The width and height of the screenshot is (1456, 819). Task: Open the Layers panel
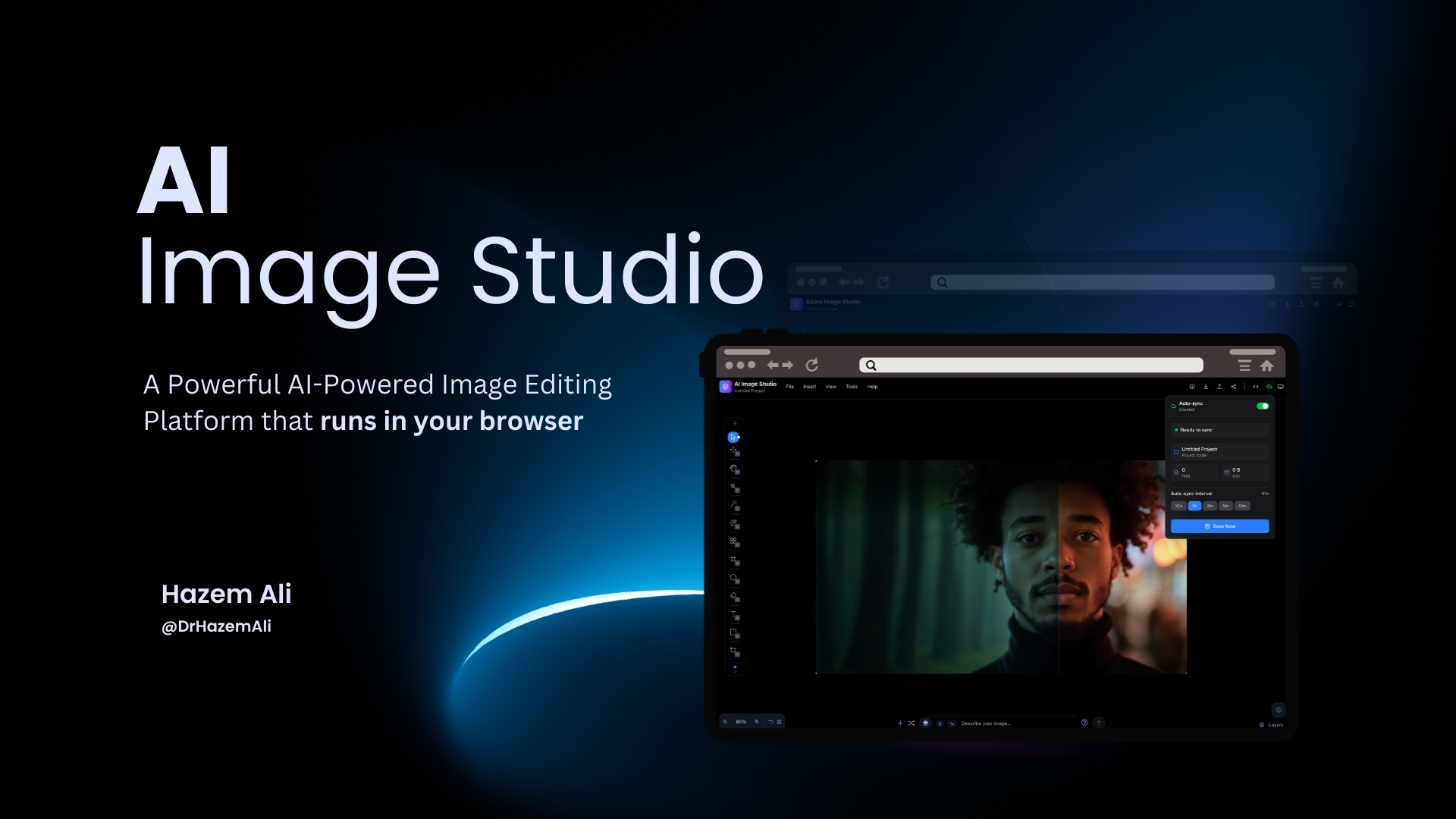tap(1272, 725)
